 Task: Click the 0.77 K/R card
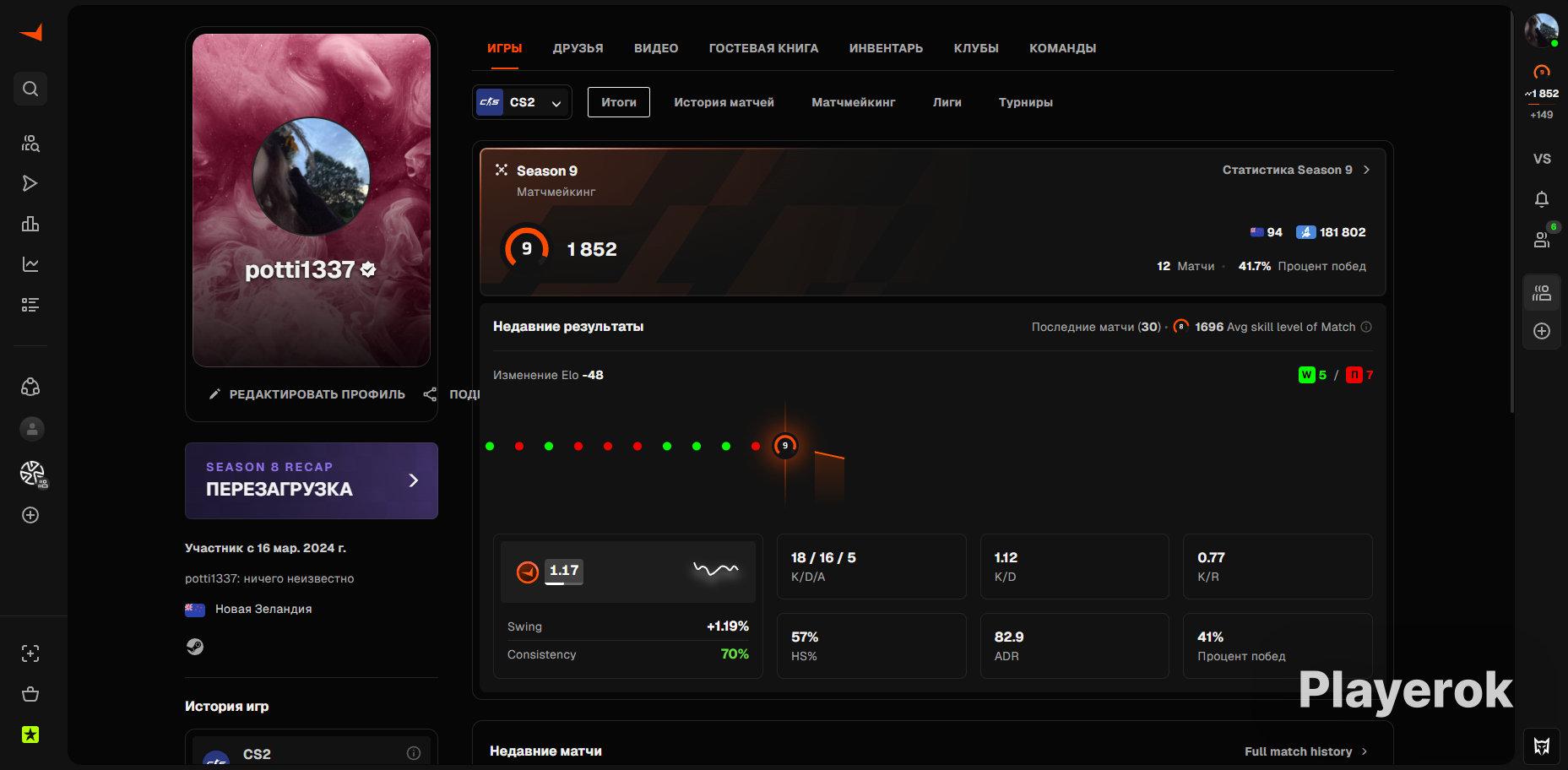coord(1278,567)
